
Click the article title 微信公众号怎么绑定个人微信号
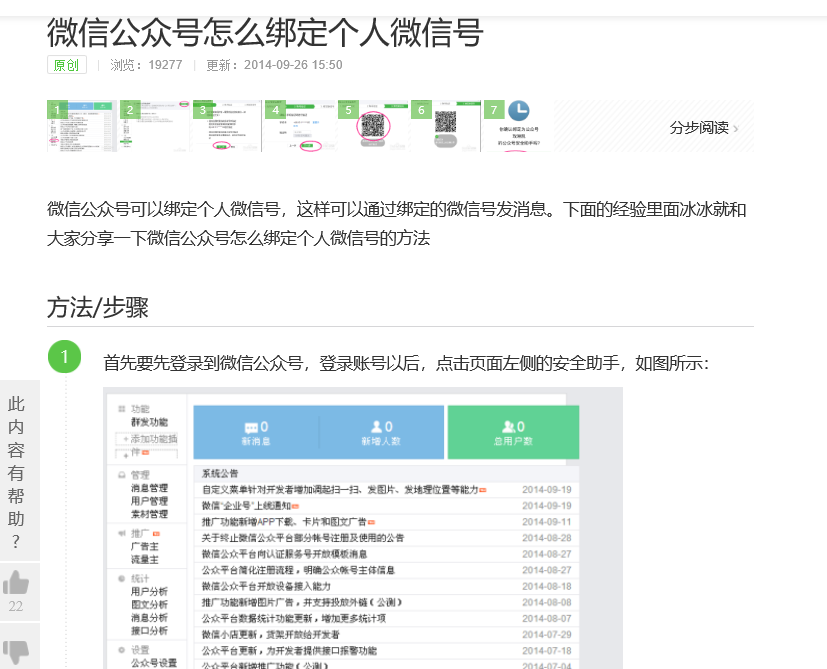click(x=265, y=32)
